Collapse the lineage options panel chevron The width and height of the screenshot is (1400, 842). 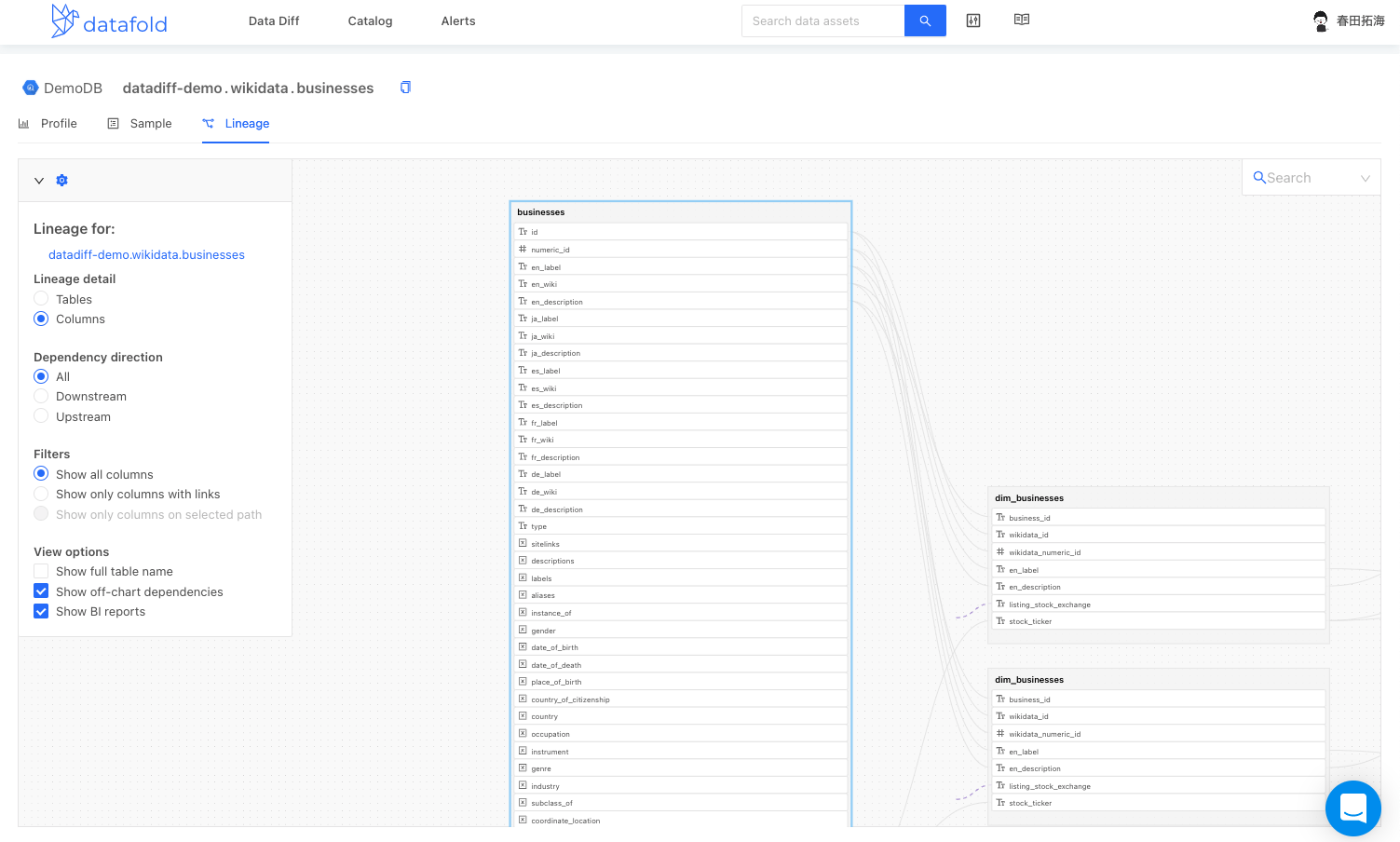[39, 181]
